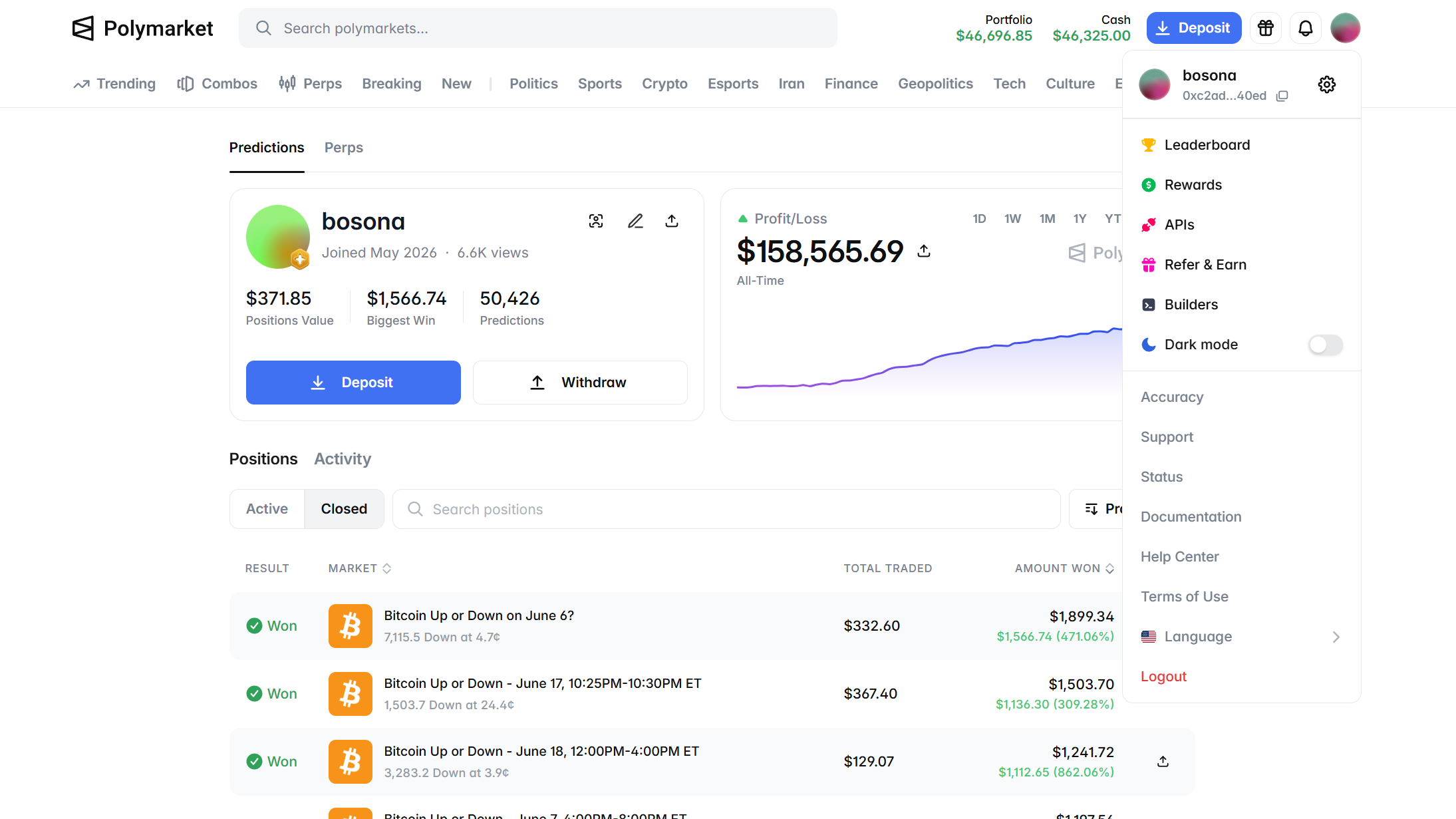Open the Help Center link
Viewport: 1456px width, 819px height.
pos(1179,557)
